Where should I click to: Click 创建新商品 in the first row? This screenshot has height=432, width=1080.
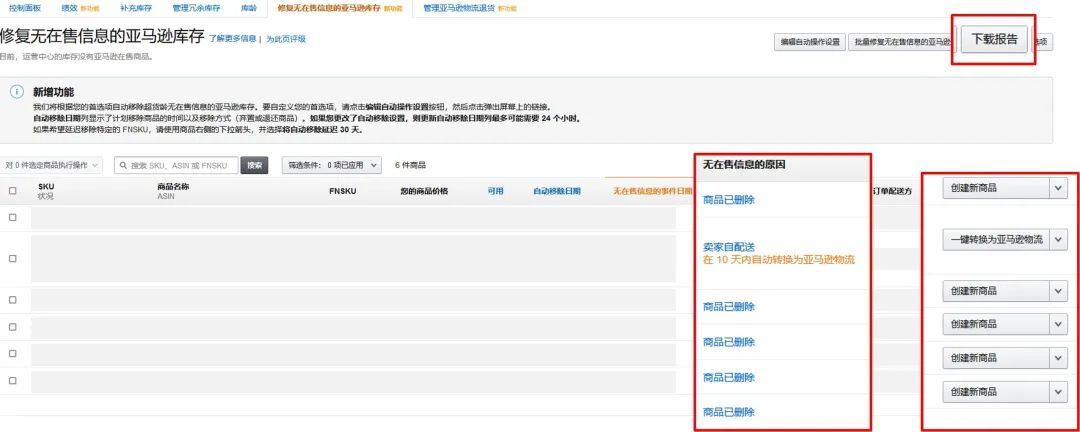(x=996, y=188)
